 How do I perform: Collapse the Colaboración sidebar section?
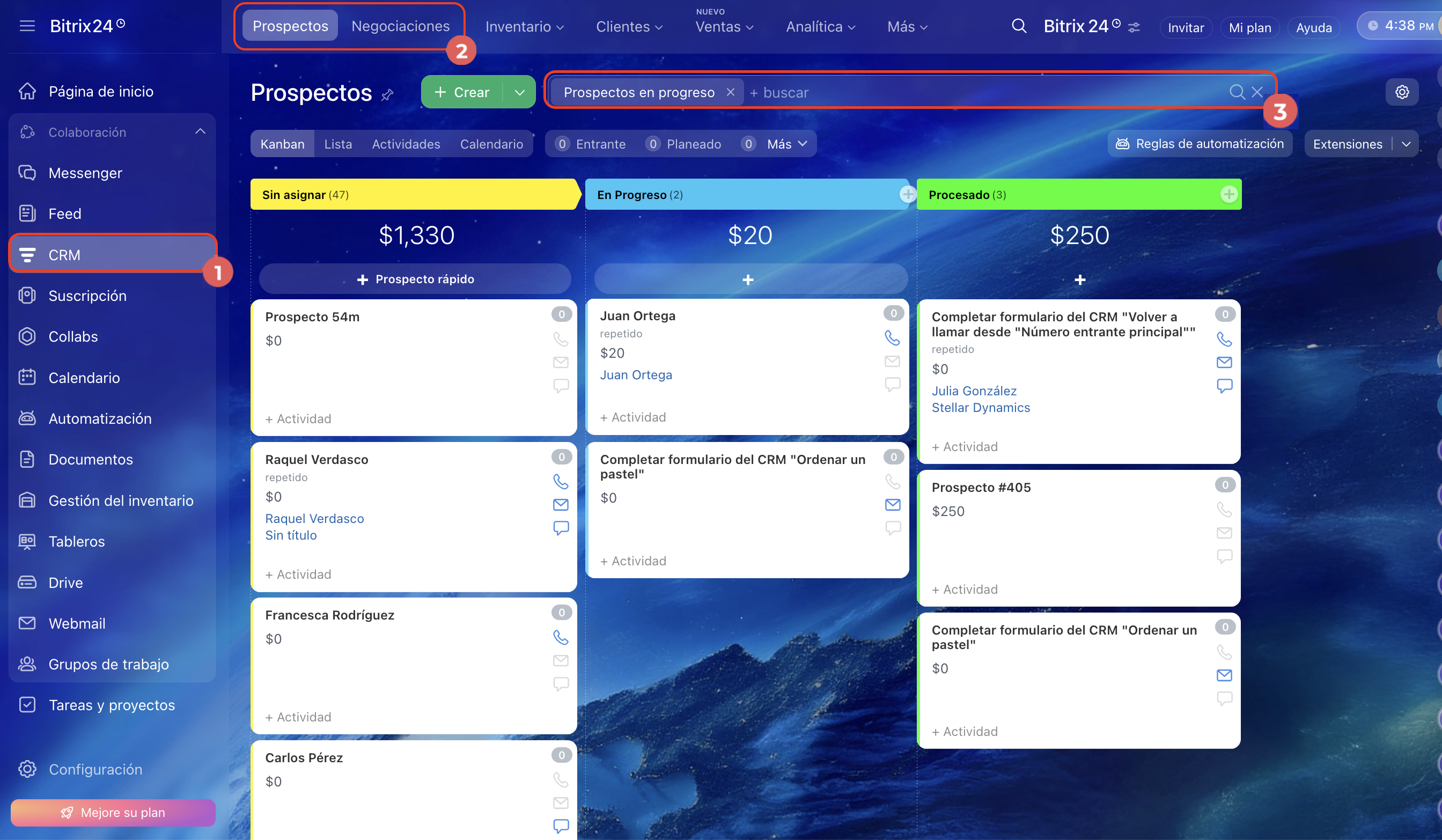coord(200,131)
